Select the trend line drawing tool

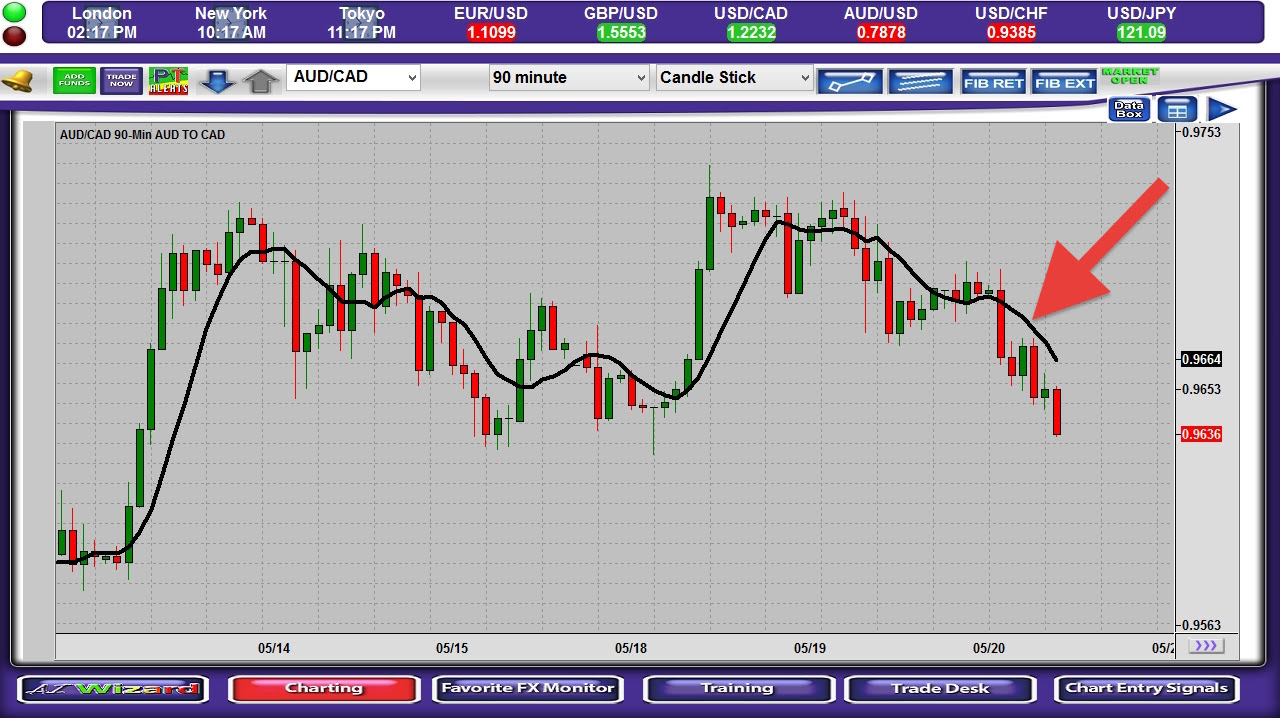click(x=850, y=81)
